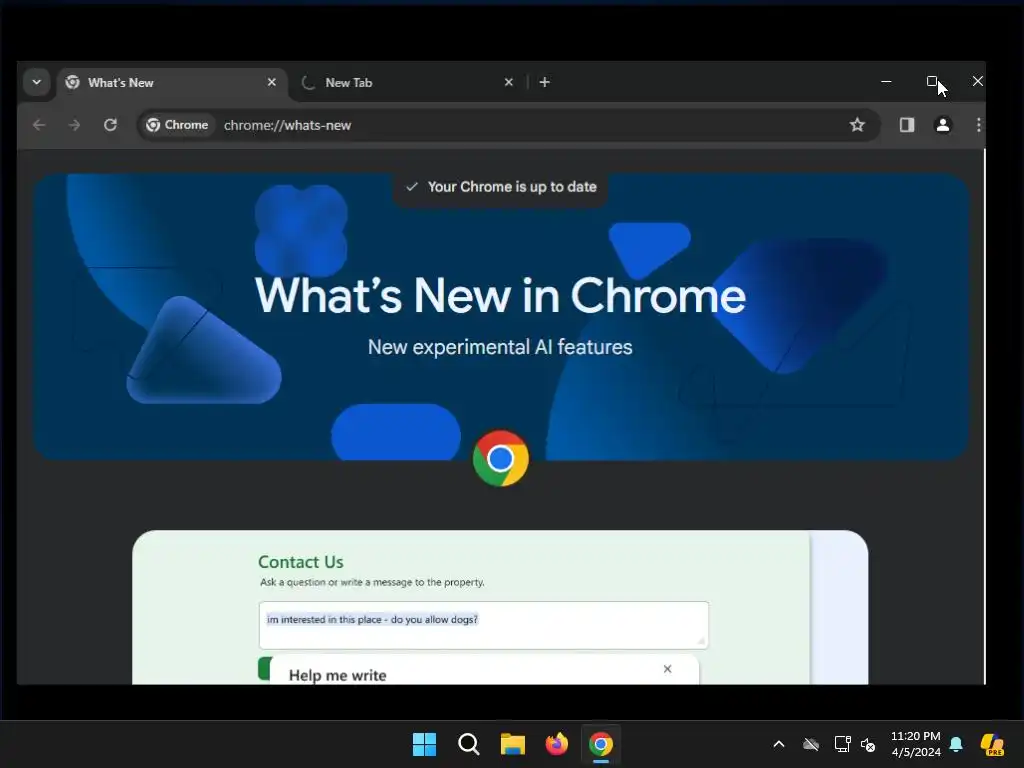This screenshot has height=768, width=1024.
Task: Show hidden system tray icons
Action: pyautogui.click(x=778, y=744)
